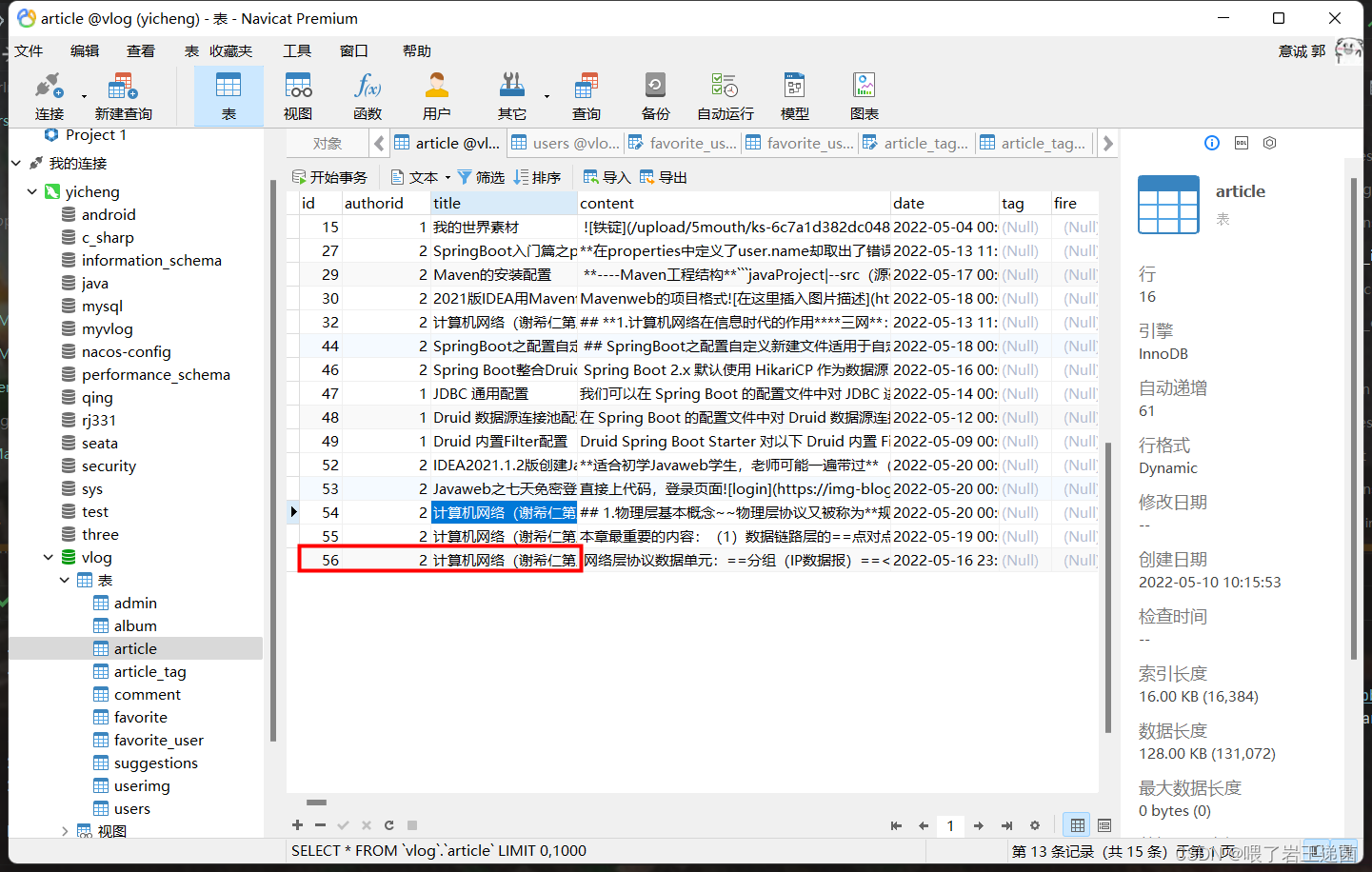1372x872 pixels.
Task: Open the 图表 (Charts) toolbar icon
Action: [865, 96]
